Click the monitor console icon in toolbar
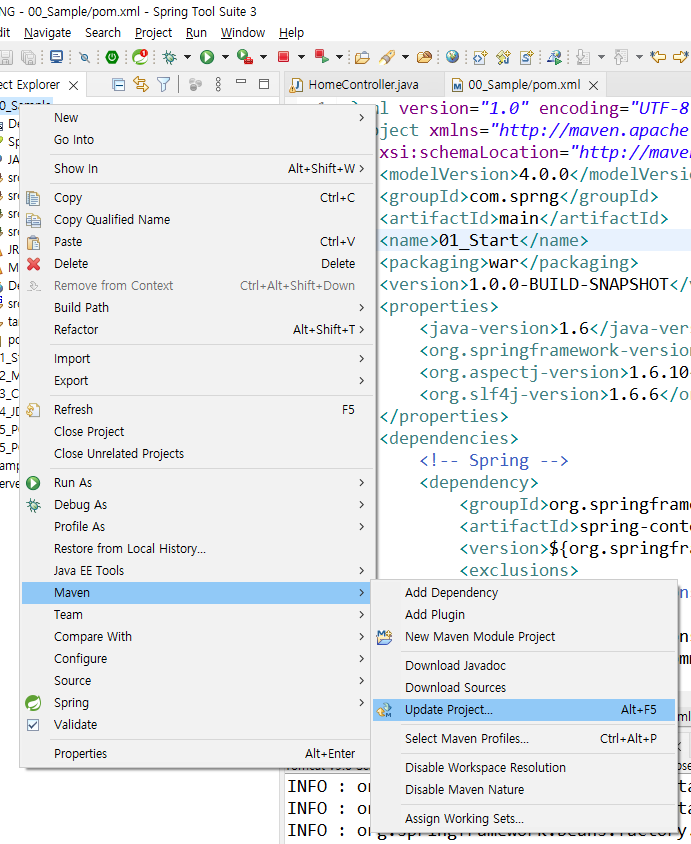691x844 pixels. 56,57
